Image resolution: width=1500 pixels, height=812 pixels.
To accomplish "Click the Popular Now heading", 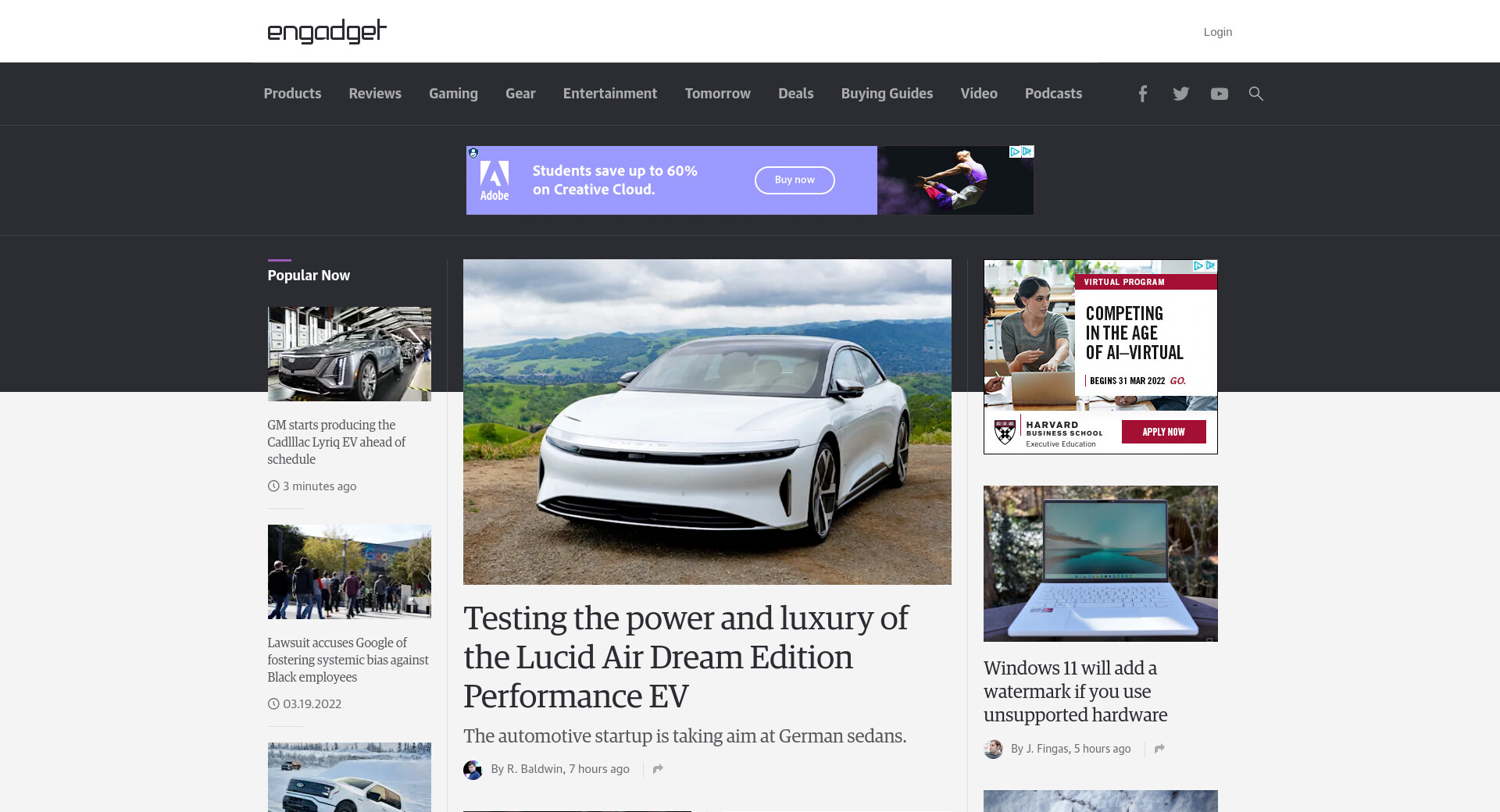I will coord(309,276).
